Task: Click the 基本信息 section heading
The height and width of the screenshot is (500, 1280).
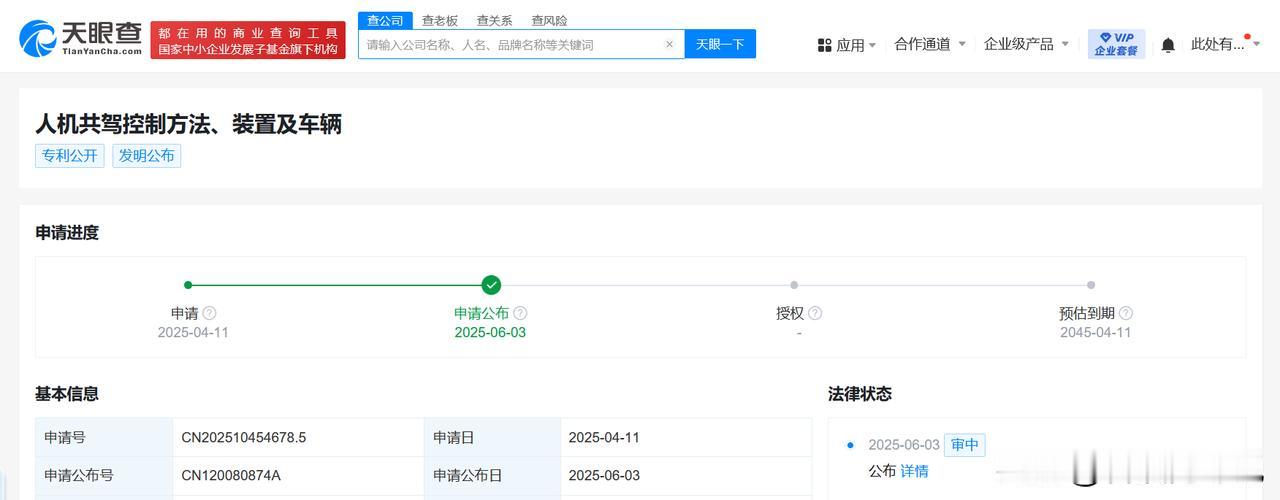Action: (x=67, y=394)
